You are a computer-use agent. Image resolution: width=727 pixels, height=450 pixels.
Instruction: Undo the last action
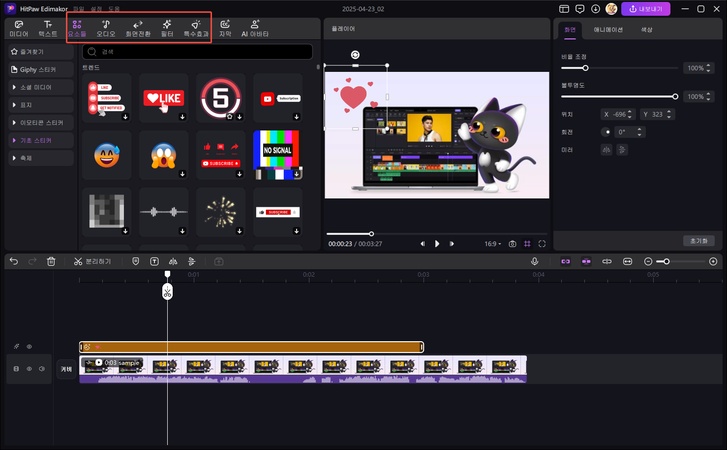(x=14, y=261)
